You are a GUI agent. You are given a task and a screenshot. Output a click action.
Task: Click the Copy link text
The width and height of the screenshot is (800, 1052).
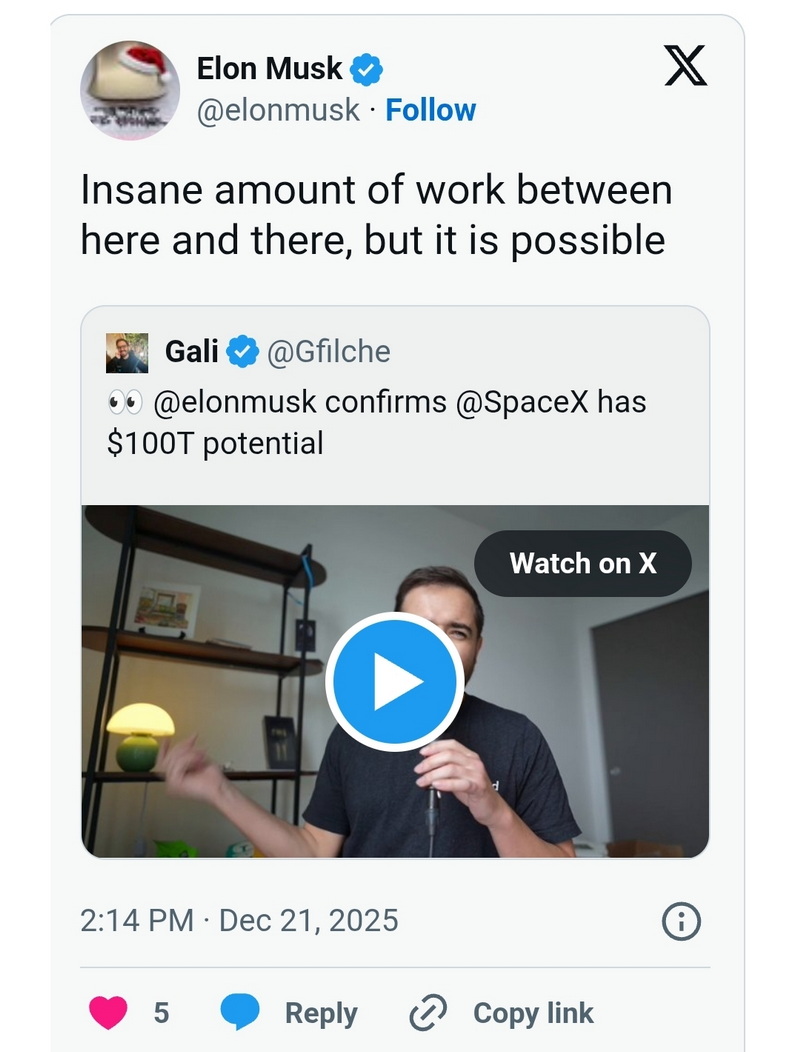(x=533, y=1013)
